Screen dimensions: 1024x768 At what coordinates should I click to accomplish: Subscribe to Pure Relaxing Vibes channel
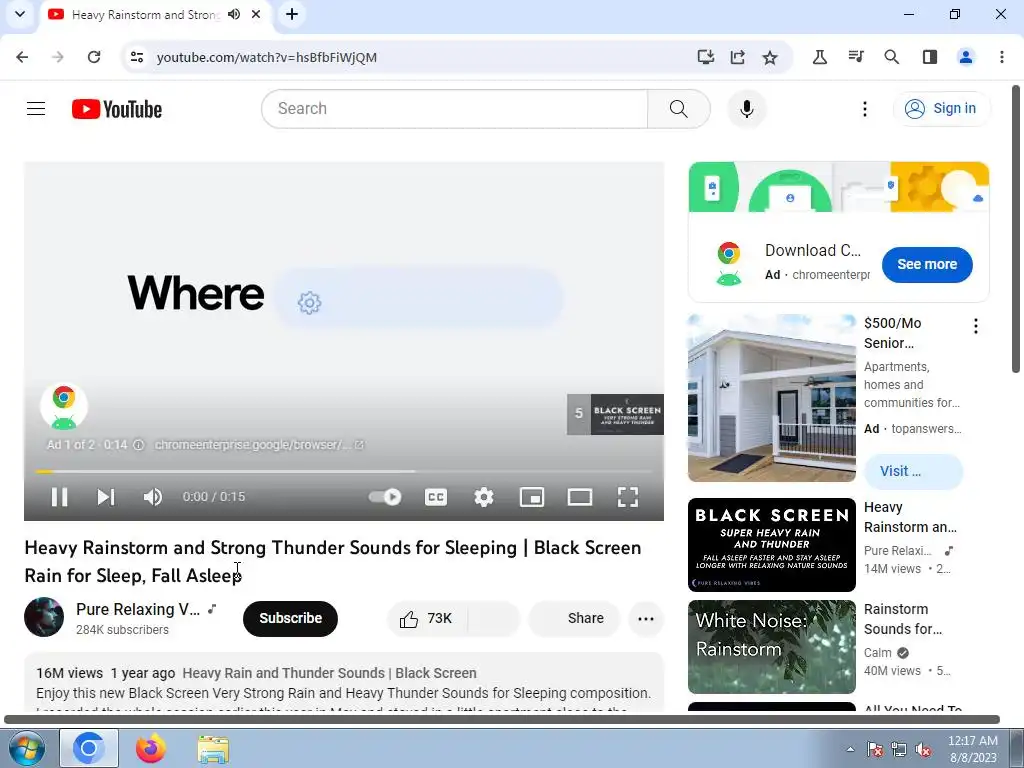pyautogui.click(x=291, y=618)
